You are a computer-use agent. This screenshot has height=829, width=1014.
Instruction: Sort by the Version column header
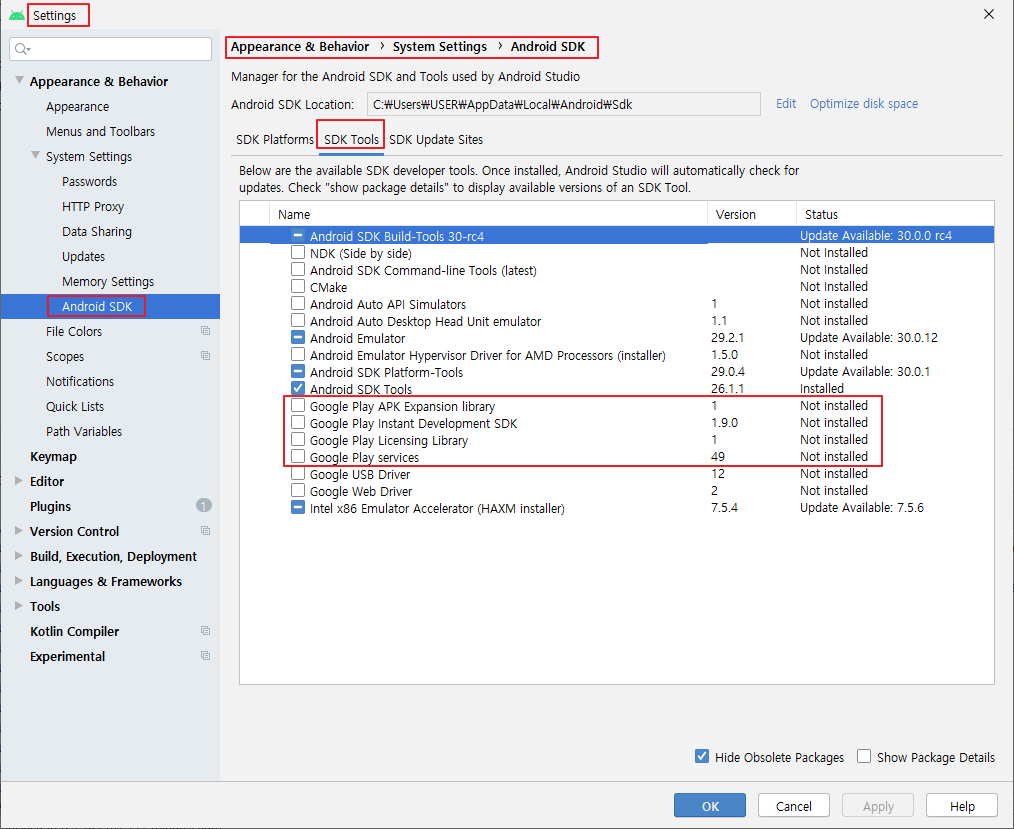coord(751,214)
